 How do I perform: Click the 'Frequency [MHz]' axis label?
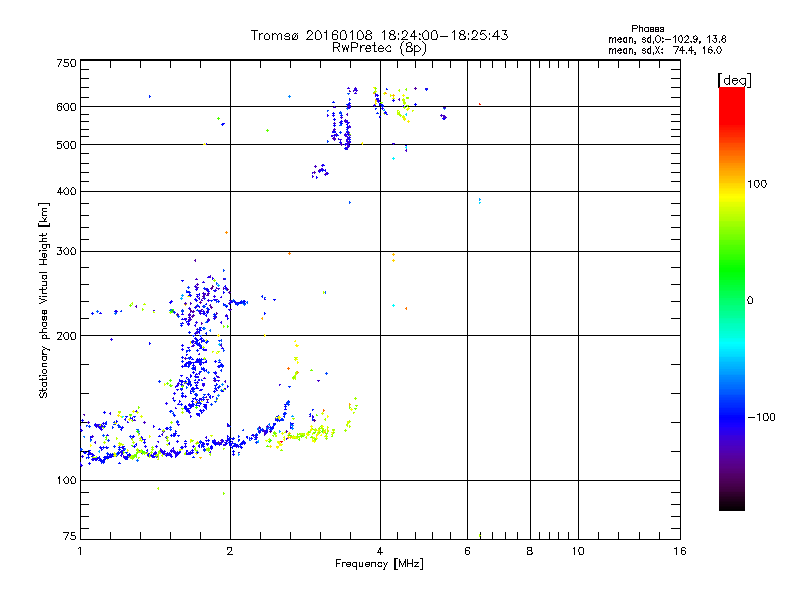tap(379, 564)
